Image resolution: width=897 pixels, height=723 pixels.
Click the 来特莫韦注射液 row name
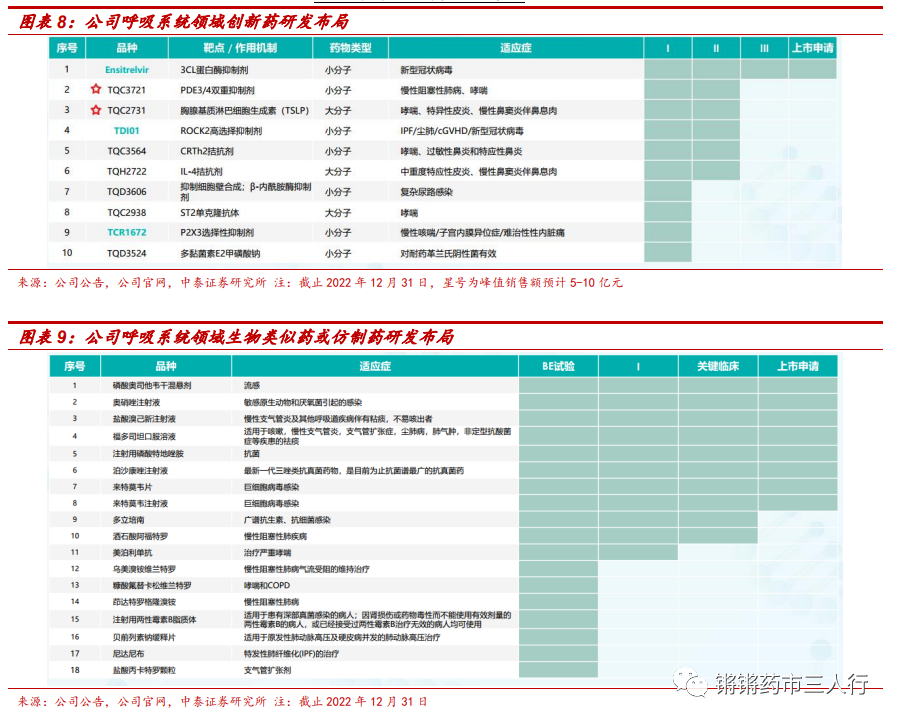pyautogui.click(x=140, y=503)
